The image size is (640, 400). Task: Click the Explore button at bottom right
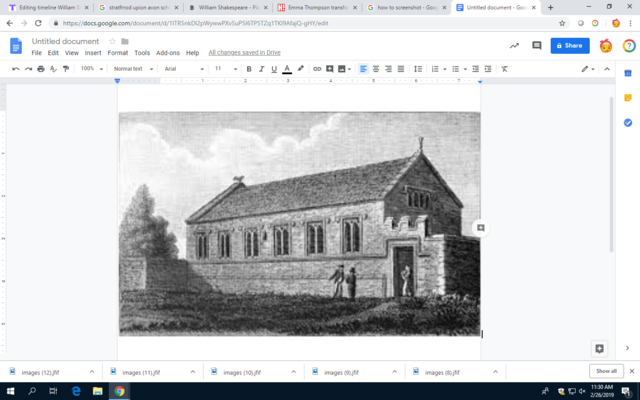click(599, 349)
